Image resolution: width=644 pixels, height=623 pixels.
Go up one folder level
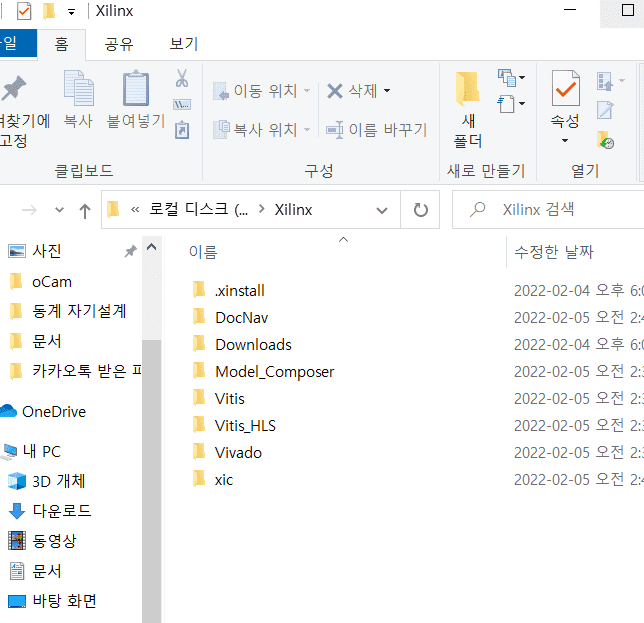coord(85,210)
